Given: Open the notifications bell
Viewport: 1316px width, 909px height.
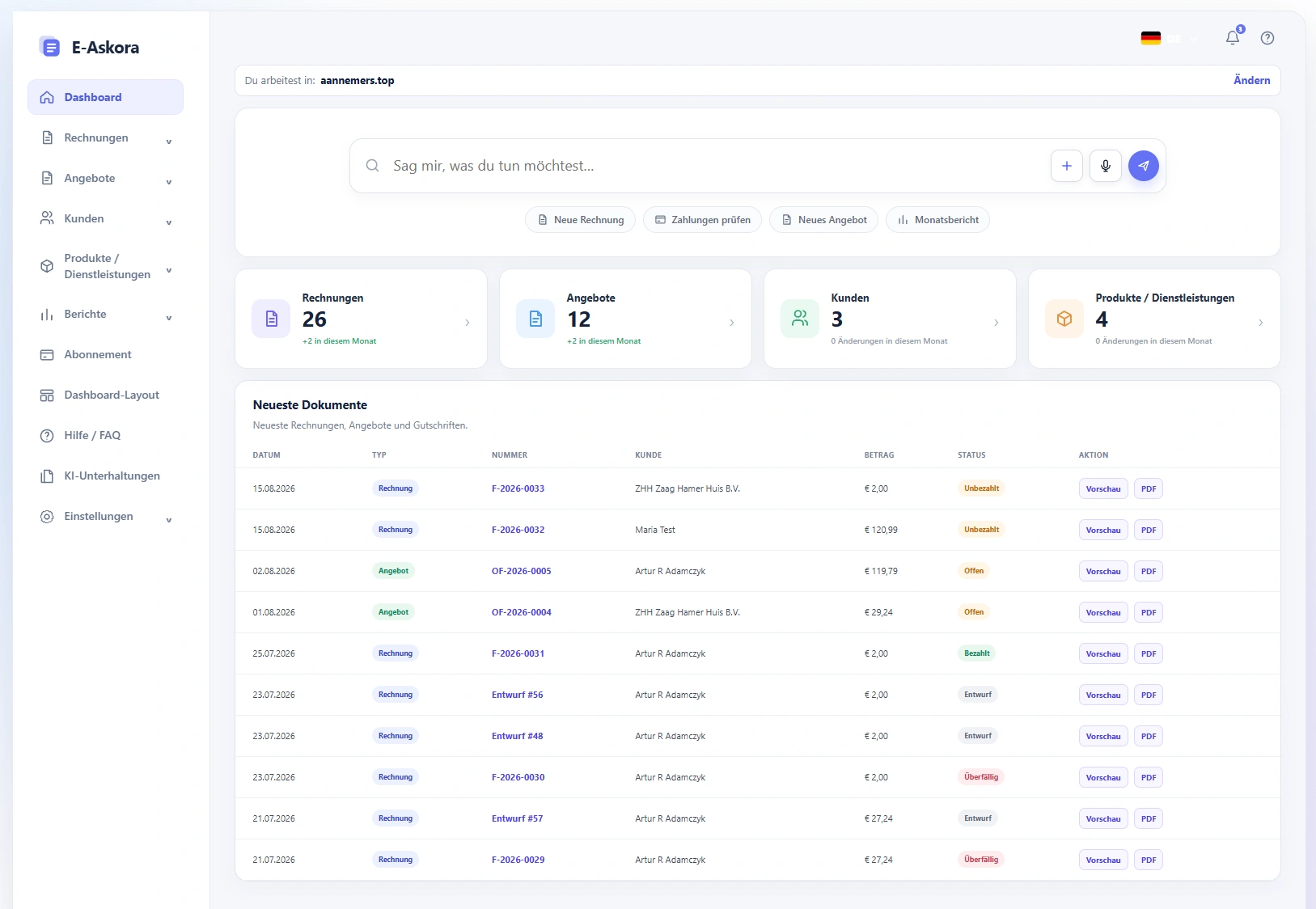Looking at the screenshot, I should (x=1233, y=38).
